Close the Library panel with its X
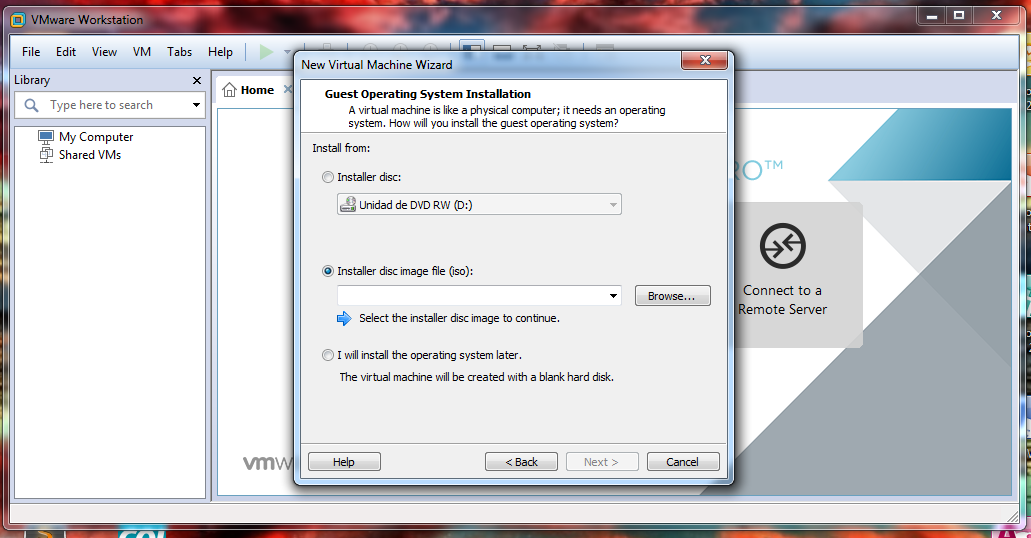Image resolution: width=1031 pixels, height=538 pixels. pos(197,80)
